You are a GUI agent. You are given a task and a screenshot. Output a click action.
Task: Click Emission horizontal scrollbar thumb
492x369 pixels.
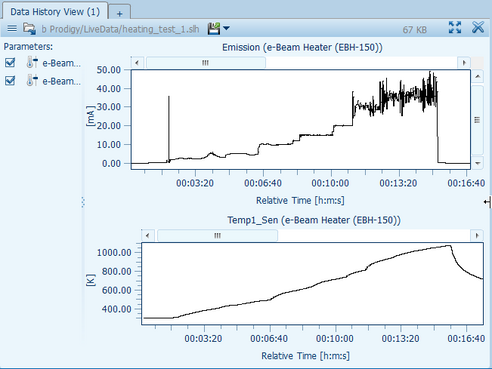pyautogui.click(x=206, y=62)
